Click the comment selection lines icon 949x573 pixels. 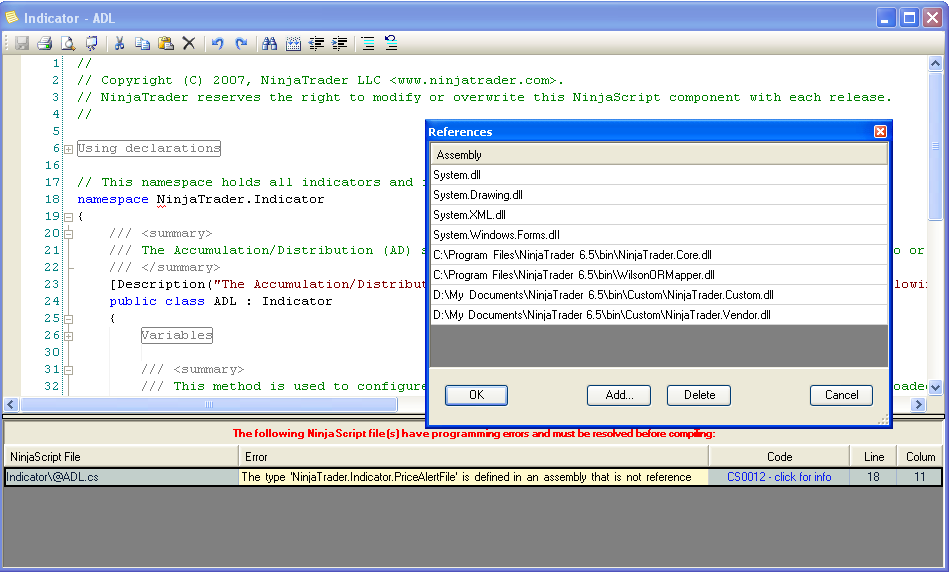367,43
